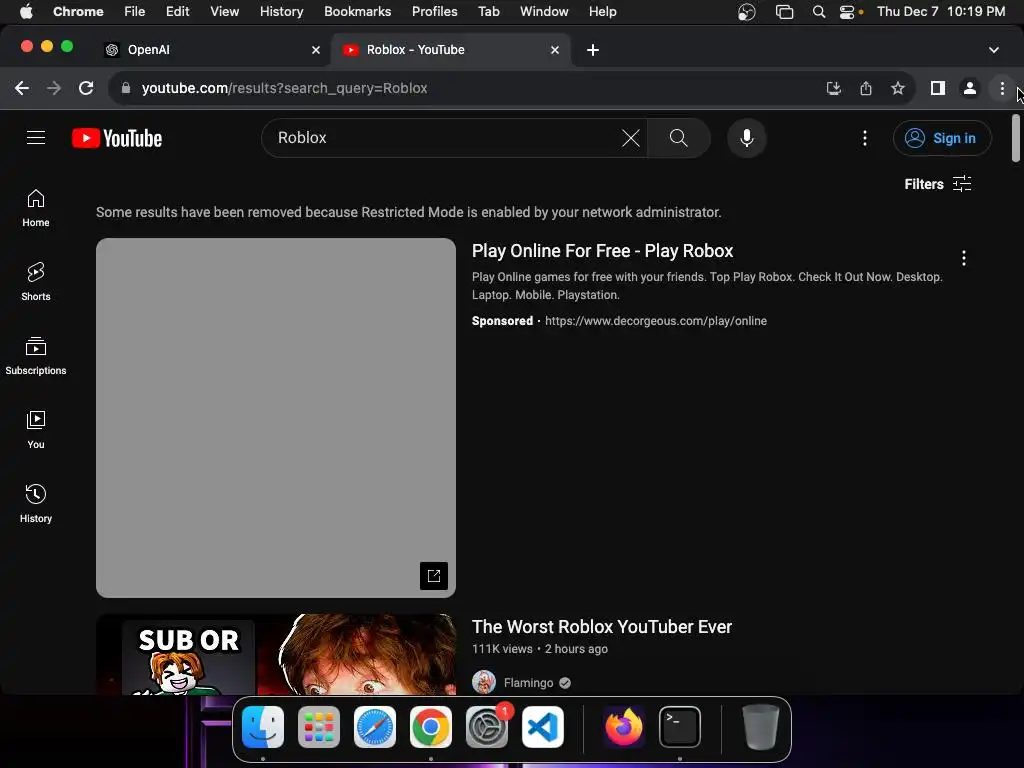This screenshot has width=1024, height=768.
Task: Open Chrome three-dot menu
Action: (x=1002, y=88)
